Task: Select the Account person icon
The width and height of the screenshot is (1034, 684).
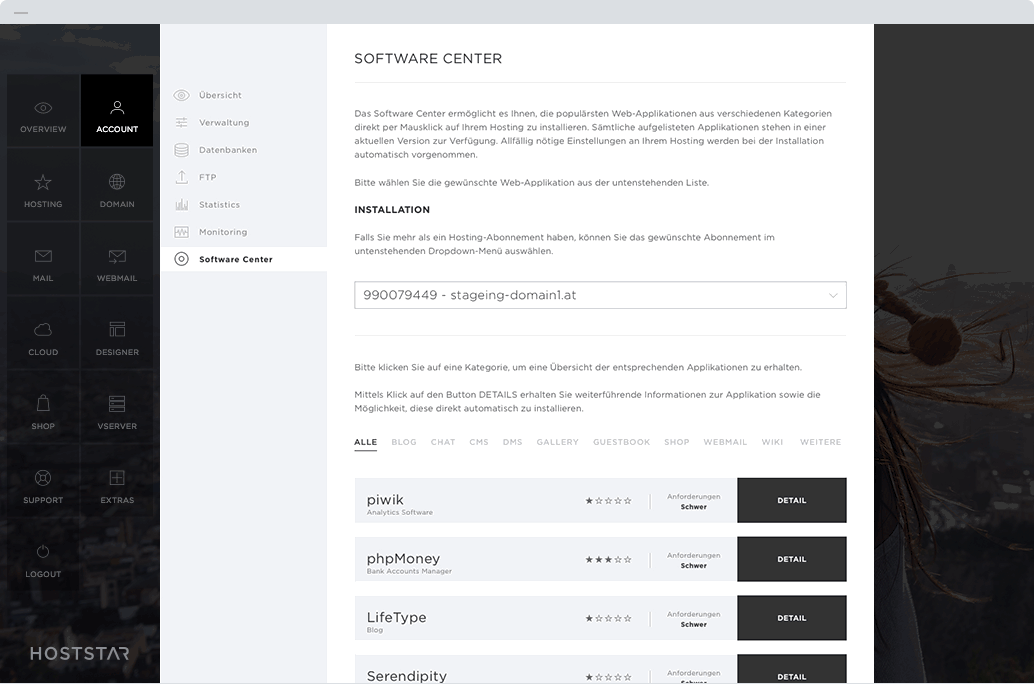Action: click(117, 107)
